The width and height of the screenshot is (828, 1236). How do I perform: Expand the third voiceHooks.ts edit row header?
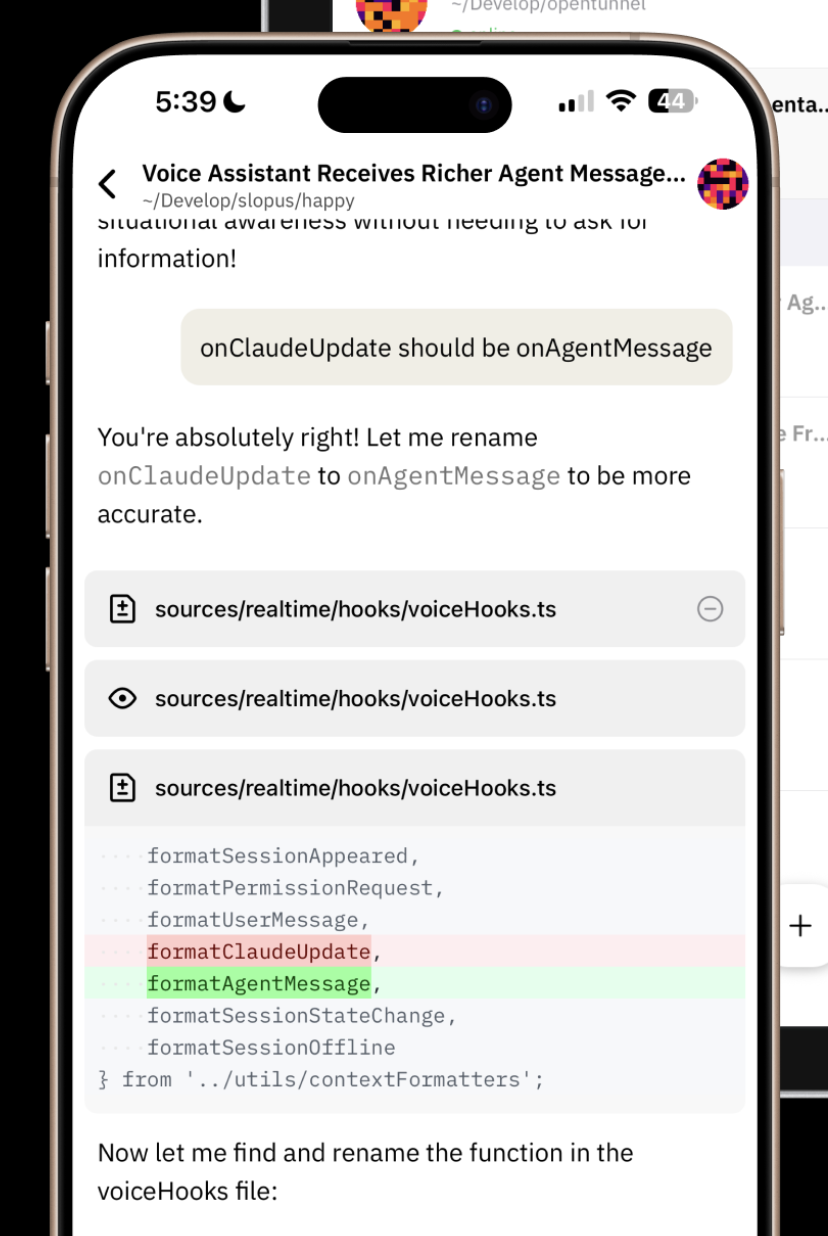(415, 788)
